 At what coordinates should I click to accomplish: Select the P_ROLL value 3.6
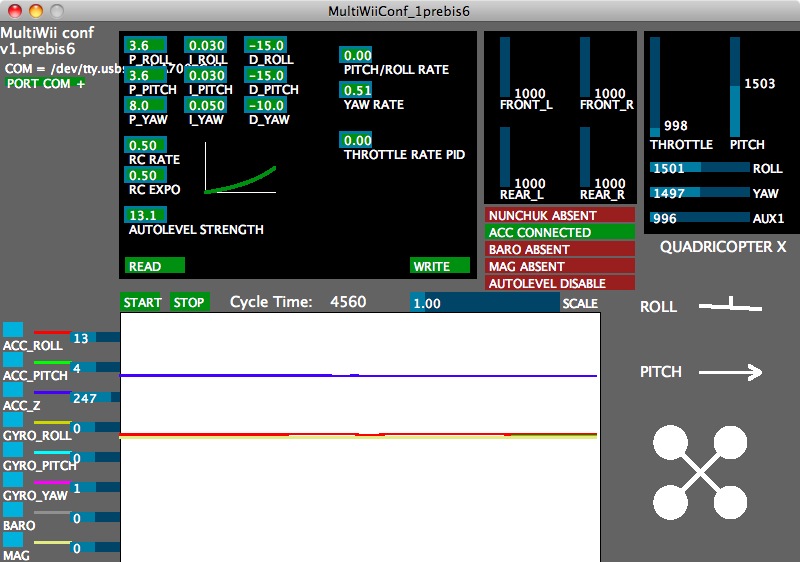click(145, 45)
